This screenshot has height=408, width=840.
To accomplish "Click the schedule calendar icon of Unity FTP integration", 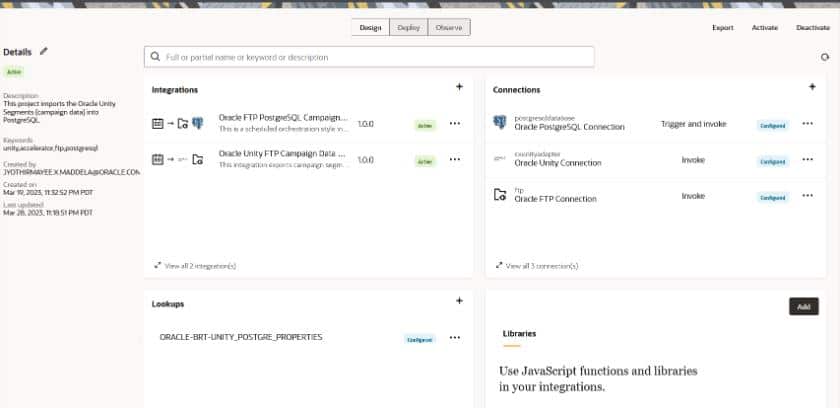I will (158, 160).
